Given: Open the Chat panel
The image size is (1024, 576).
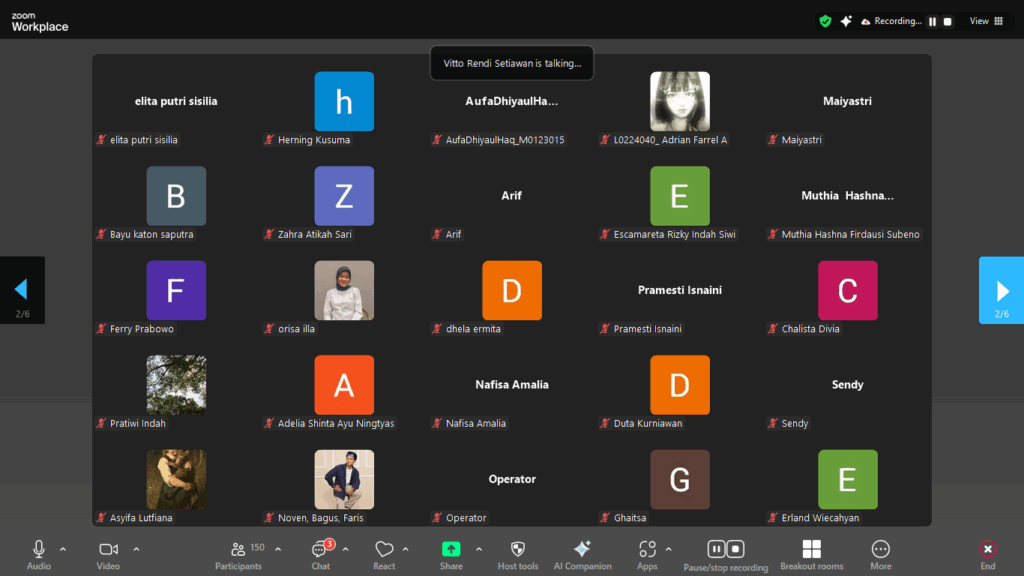Looking at the screenshot, I should pyautogui.click(x=321, y=555).
